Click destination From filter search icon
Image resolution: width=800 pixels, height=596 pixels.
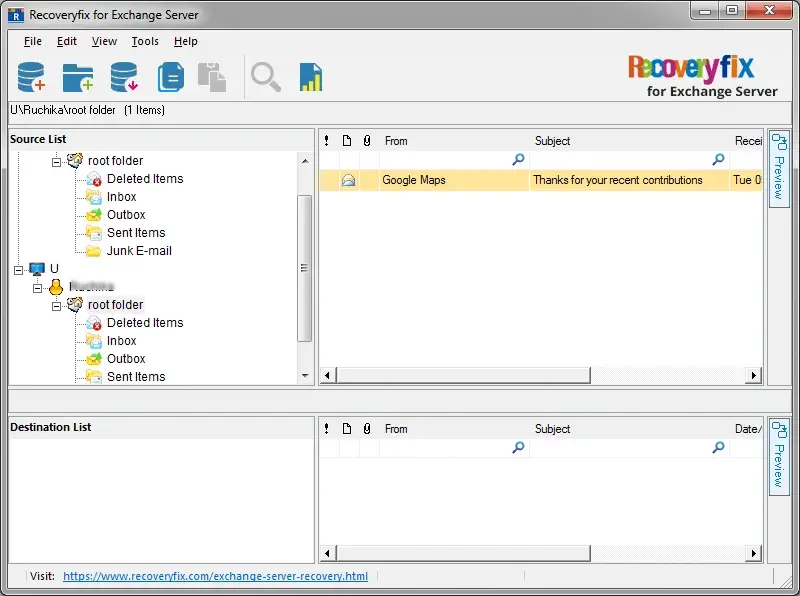pyautogui.click(x=518, y=448)
